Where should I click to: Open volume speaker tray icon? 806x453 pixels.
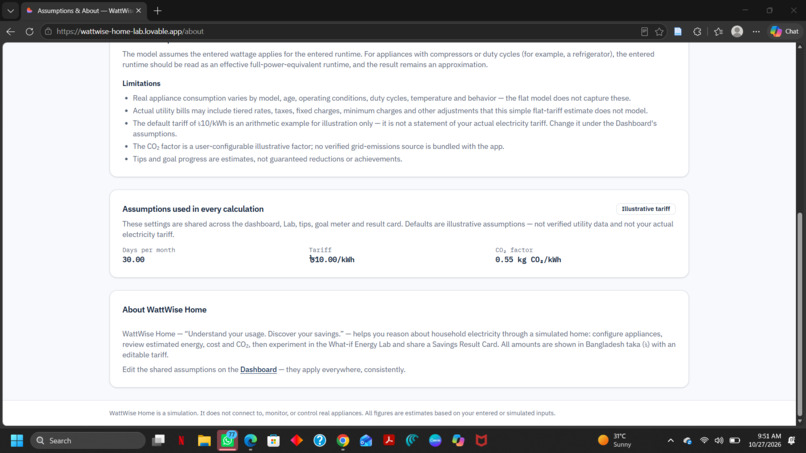(719, 441)
